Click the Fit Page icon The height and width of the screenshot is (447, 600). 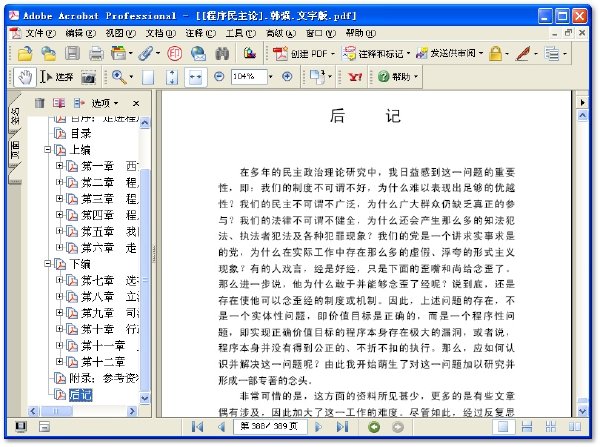[x=172, y=77]
